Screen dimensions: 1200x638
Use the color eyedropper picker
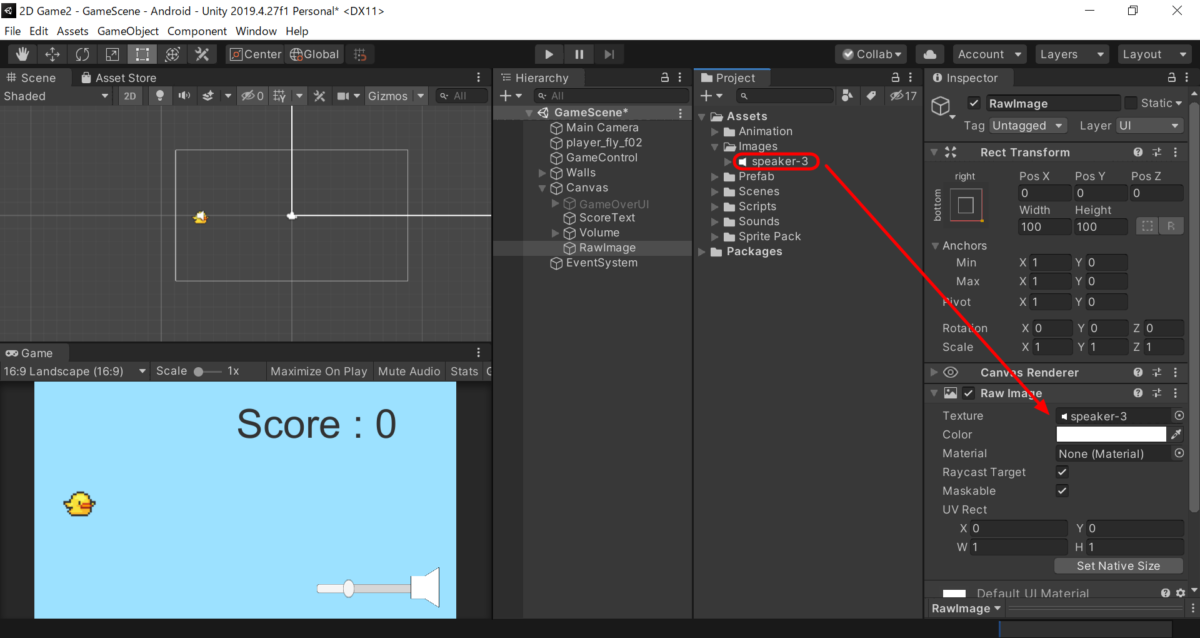pos(1177,435)
